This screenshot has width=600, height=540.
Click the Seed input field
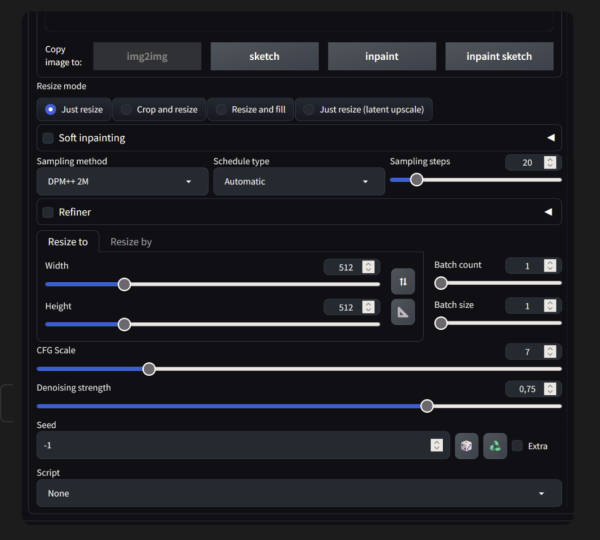pyautogui.click(x=230, y=446)
